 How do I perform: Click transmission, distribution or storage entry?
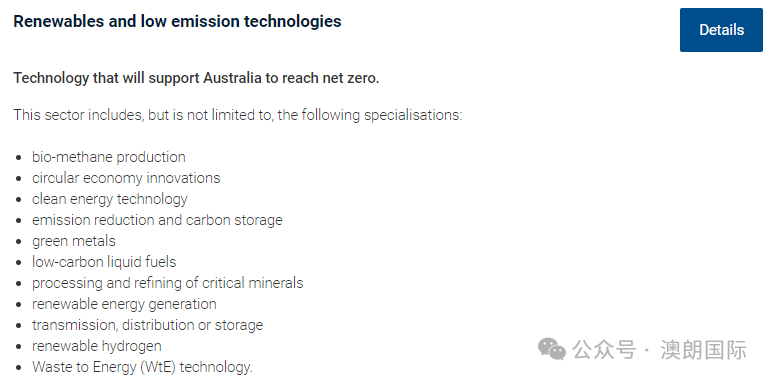(148, 325)
